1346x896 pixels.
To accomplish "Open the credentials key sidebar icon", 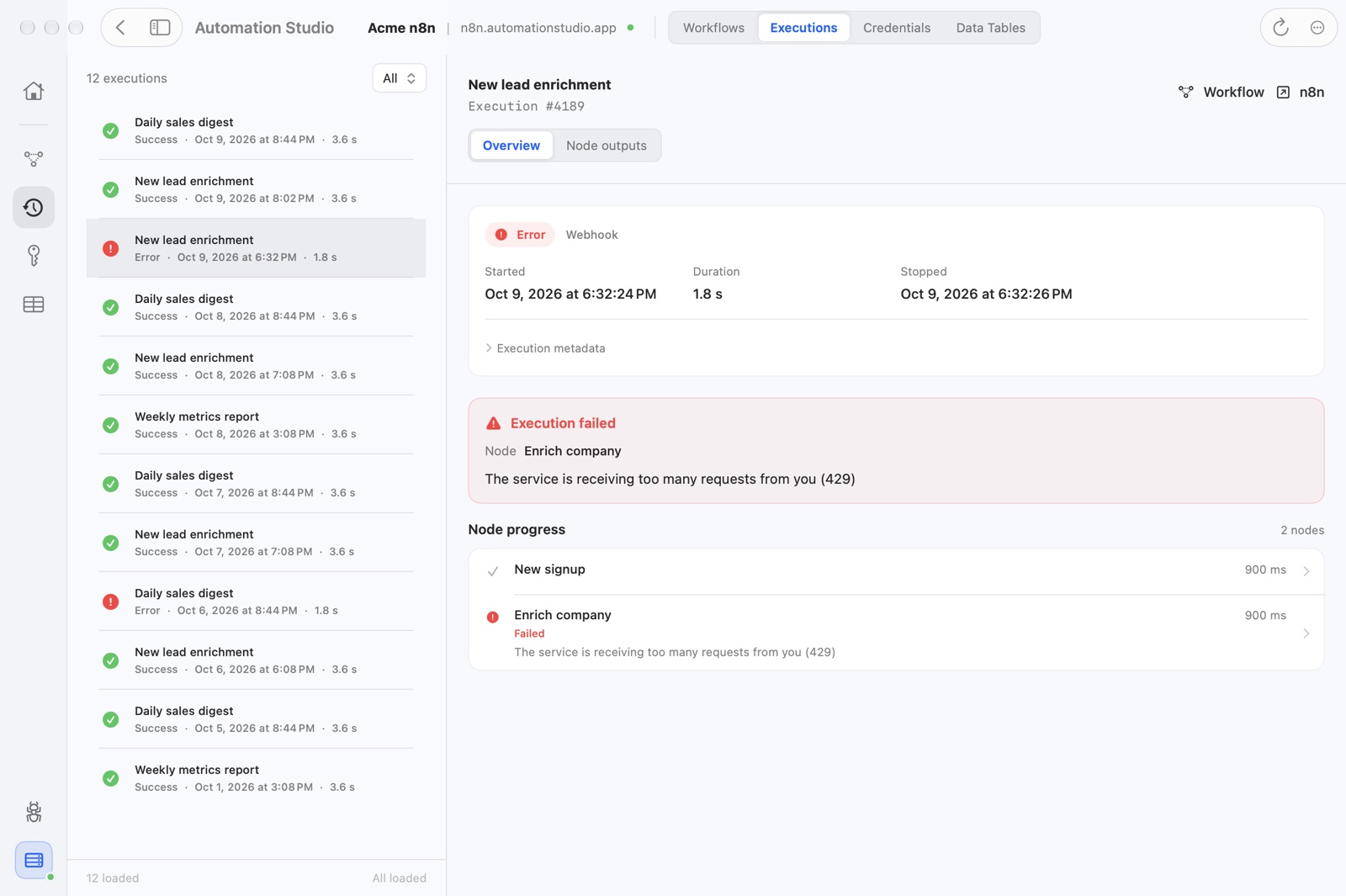I will click(x=34, y=256).
